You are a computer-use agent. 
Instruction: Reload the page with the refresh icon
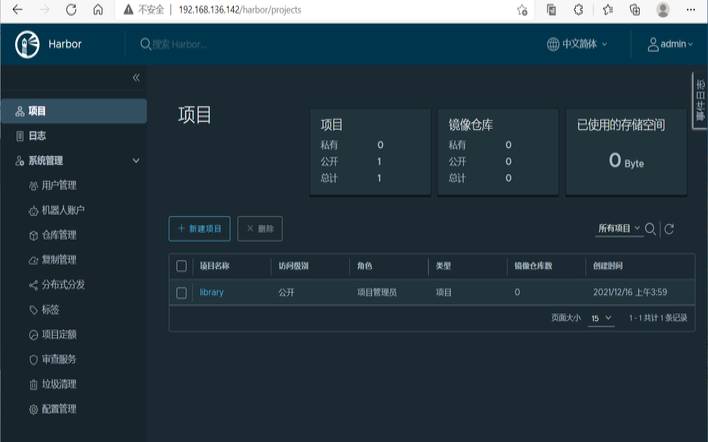pyautogui.click(x=71, y=9)
